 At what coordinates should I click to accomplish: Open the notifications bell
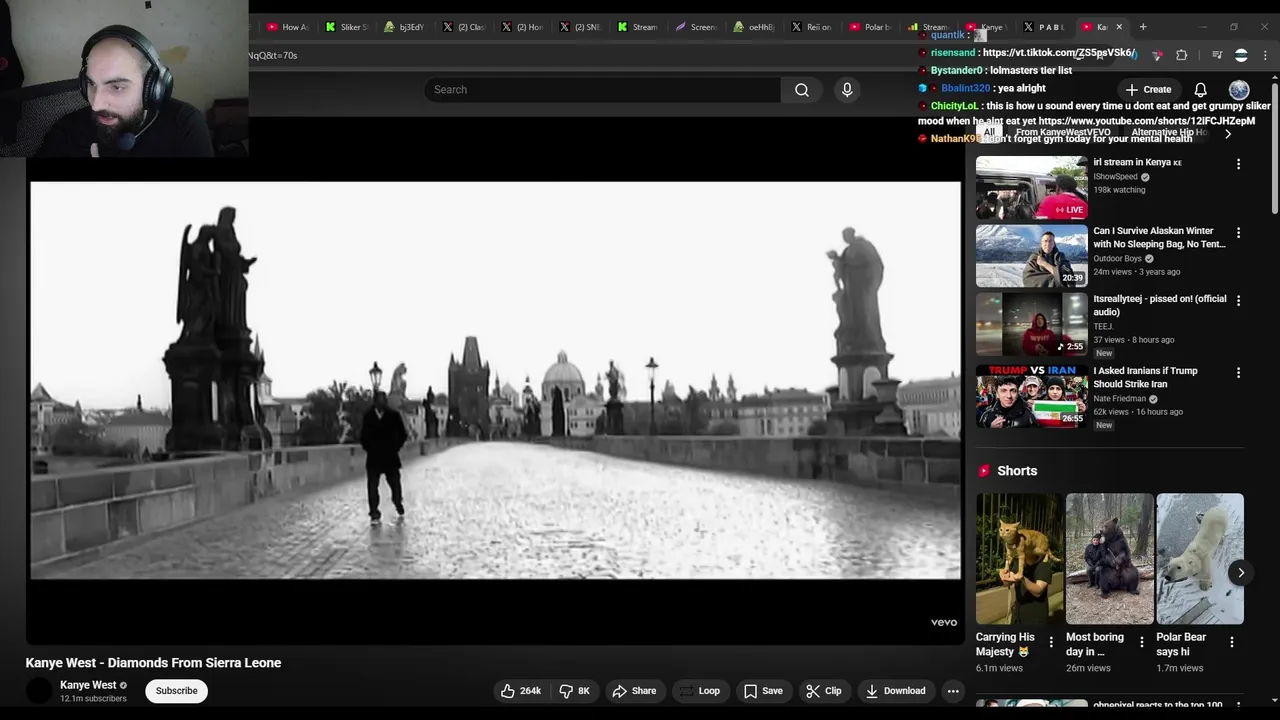(x=1200, y=89)
